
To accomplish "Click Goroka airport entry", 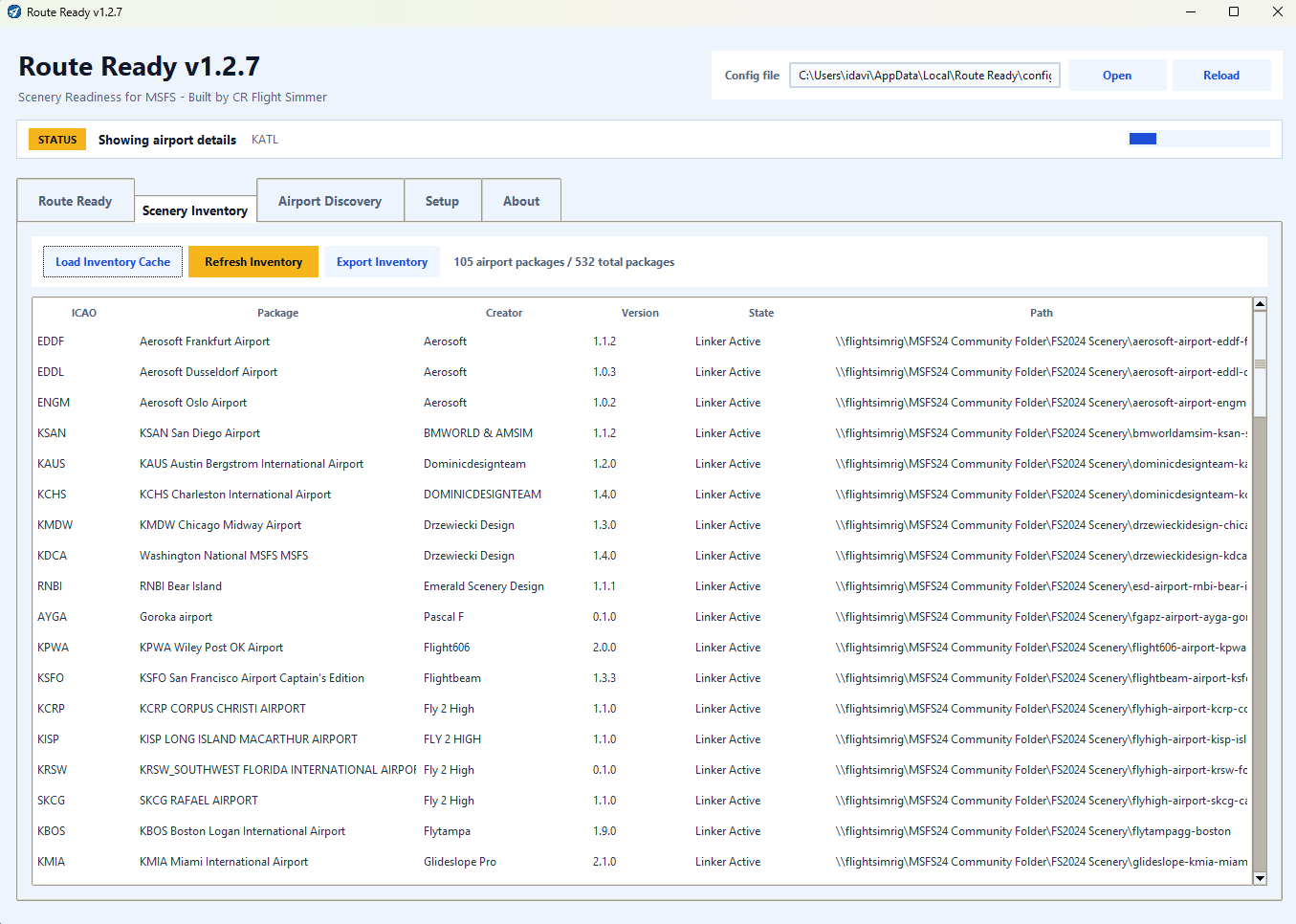I will pyautogui.click(x=176, y=617).
